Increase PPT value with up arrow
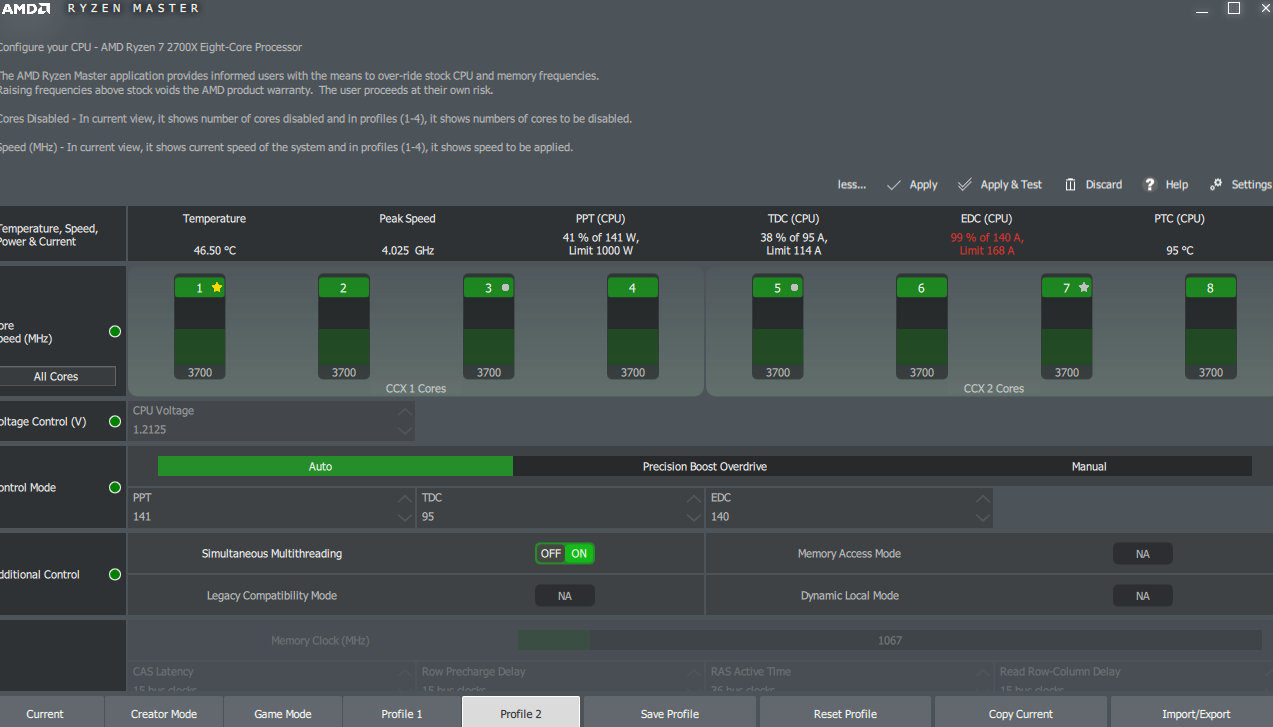Image resolution: width=1273 pixels, height=727 pixels. (404, 498)
